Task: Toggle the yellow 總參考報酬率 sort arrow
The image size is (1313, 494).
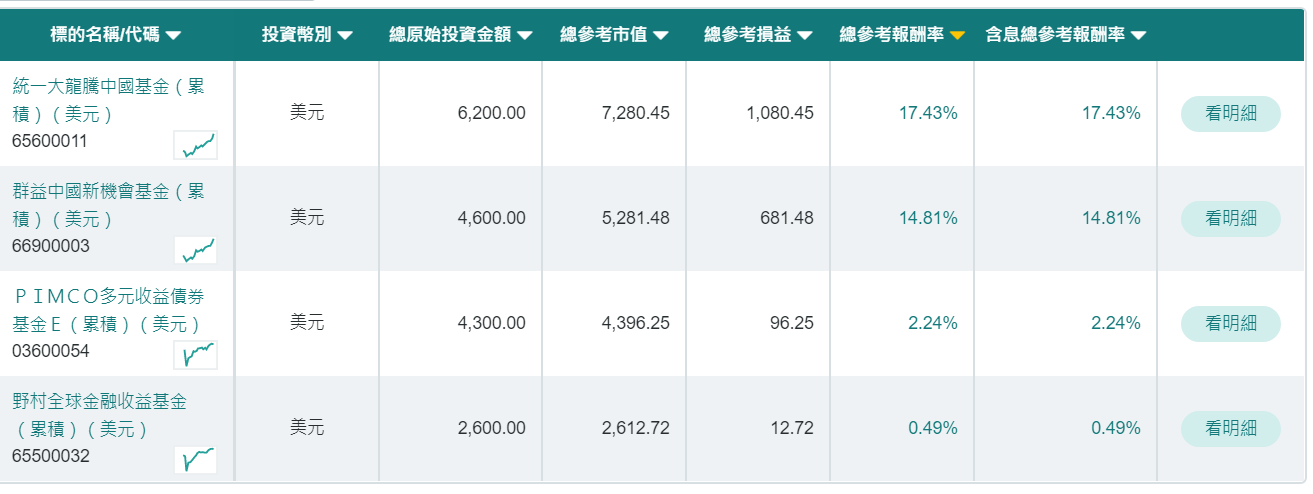Action: 957,36
